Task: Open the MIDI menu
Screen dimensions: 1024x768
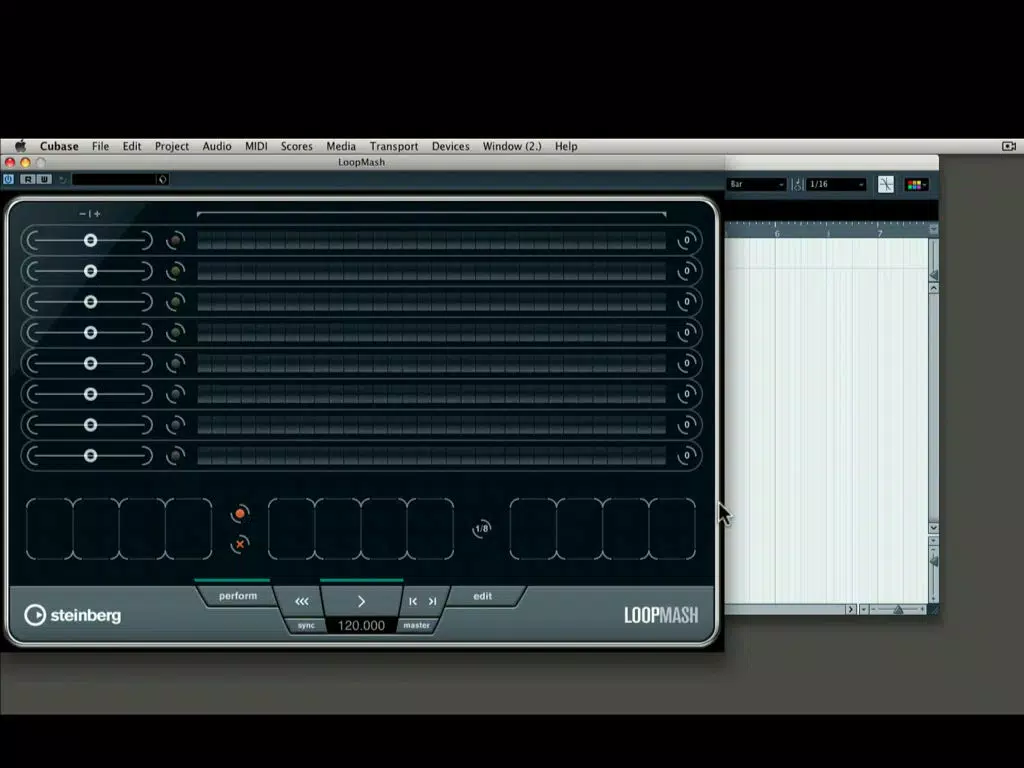Action: 256,146
